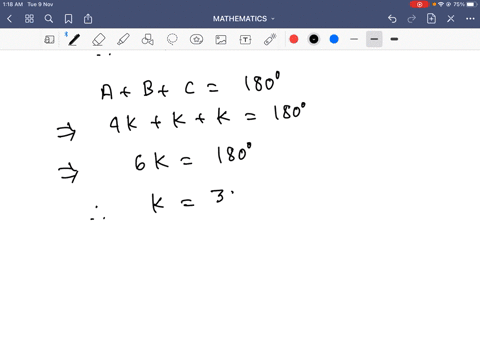Redo the last undone action
The height and width of the screenshot is (360, 480).
412,19
